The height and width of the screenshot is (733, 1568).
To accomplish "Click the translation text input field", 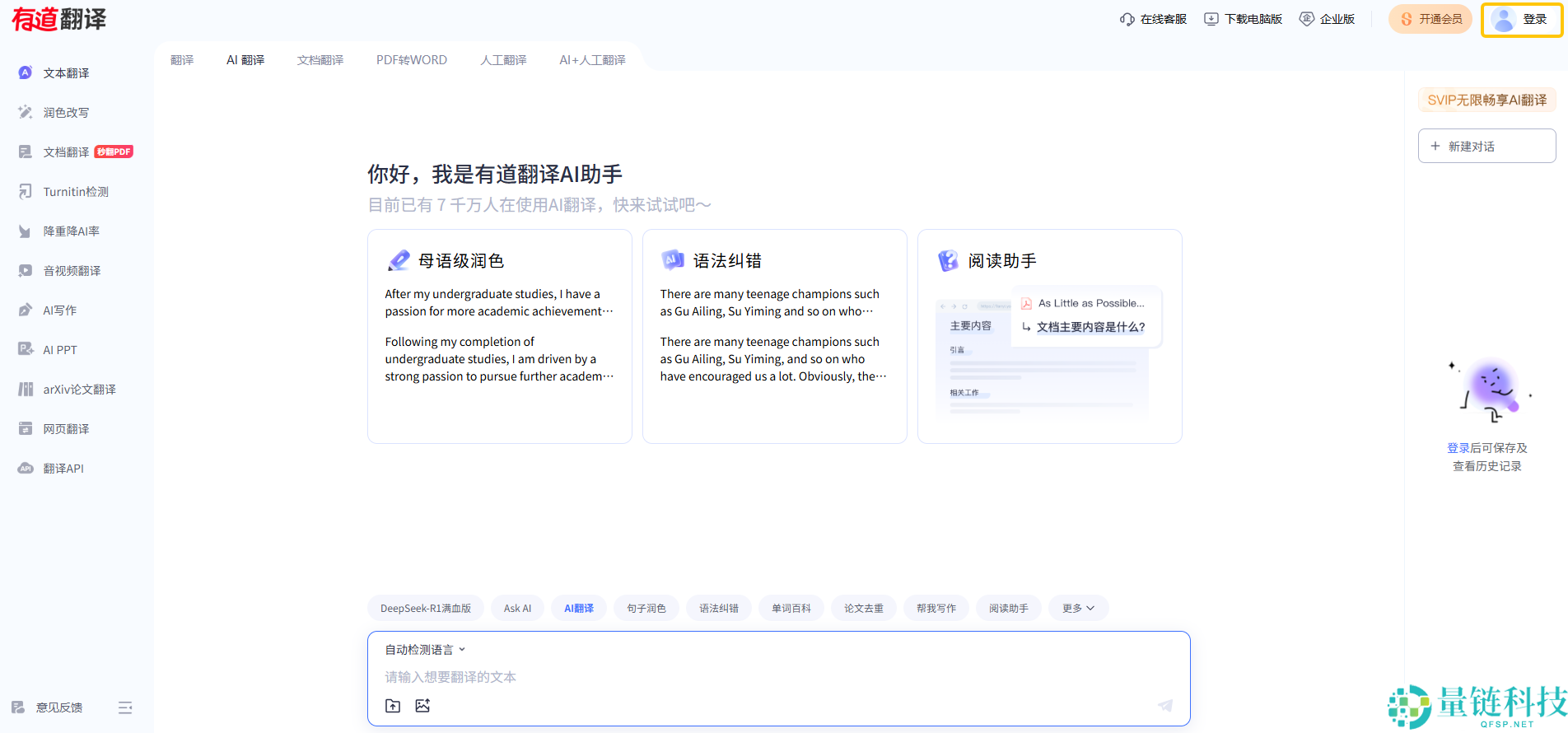I will [778, 677].
